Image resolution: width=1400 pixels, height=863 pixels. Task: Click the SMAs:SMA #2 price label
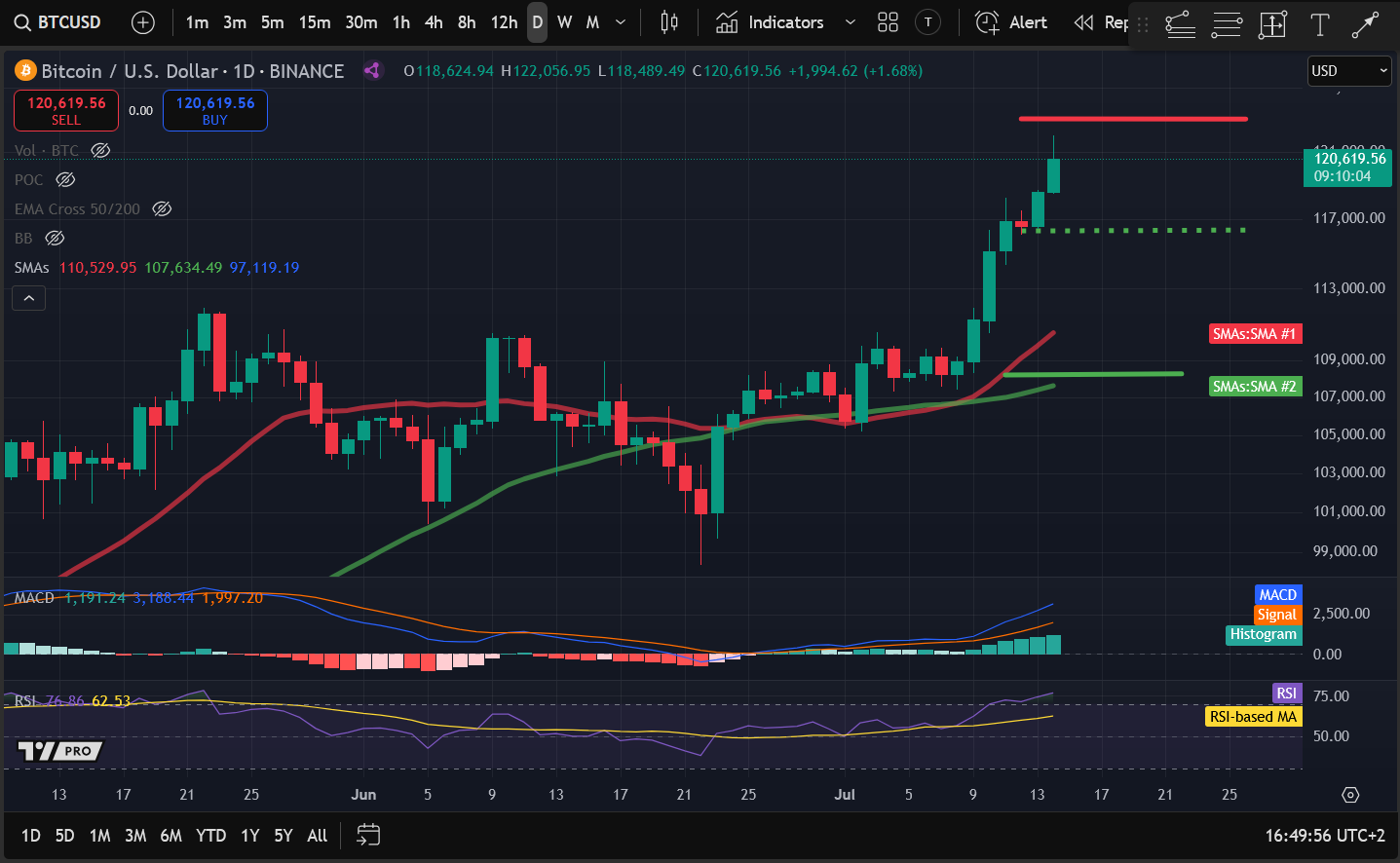[1254, 387]
